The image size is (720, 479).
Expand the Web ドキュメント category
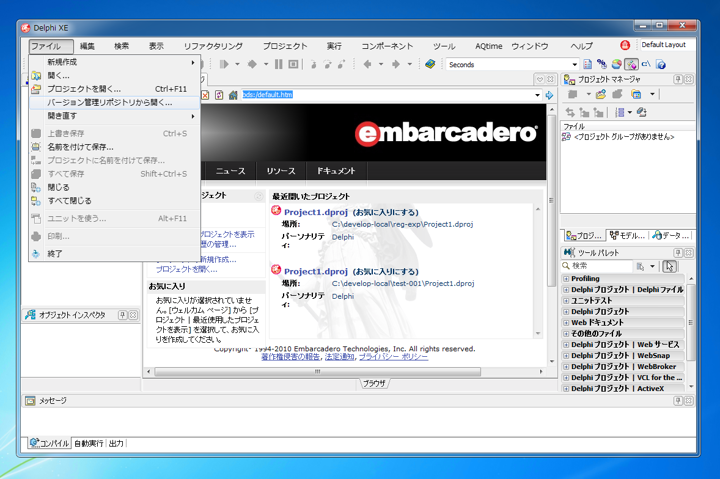pyautogui.click(x=566, y=323)
